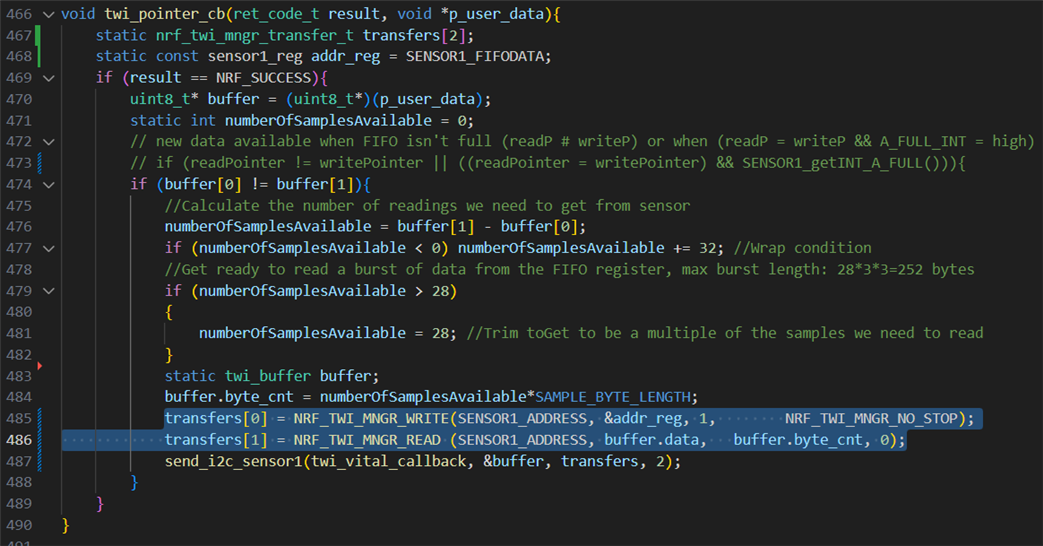
Task: Click SENSOR1_FIFODATA on line 468
Action: pyautogui.click(x=475, y=57)
